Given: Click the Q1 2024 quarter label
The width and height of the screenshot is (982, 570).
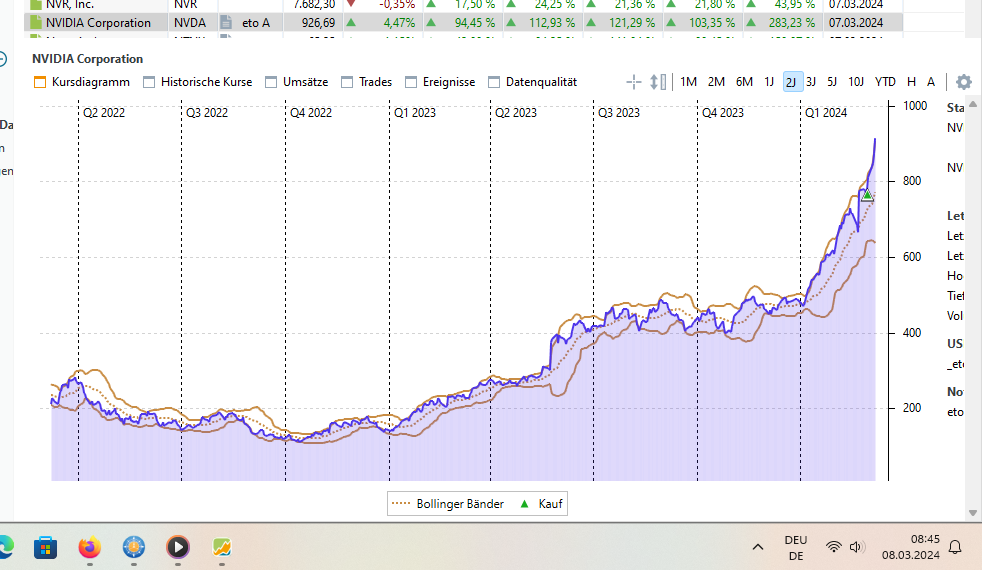Looking at the screenshot, I should 825,113.
